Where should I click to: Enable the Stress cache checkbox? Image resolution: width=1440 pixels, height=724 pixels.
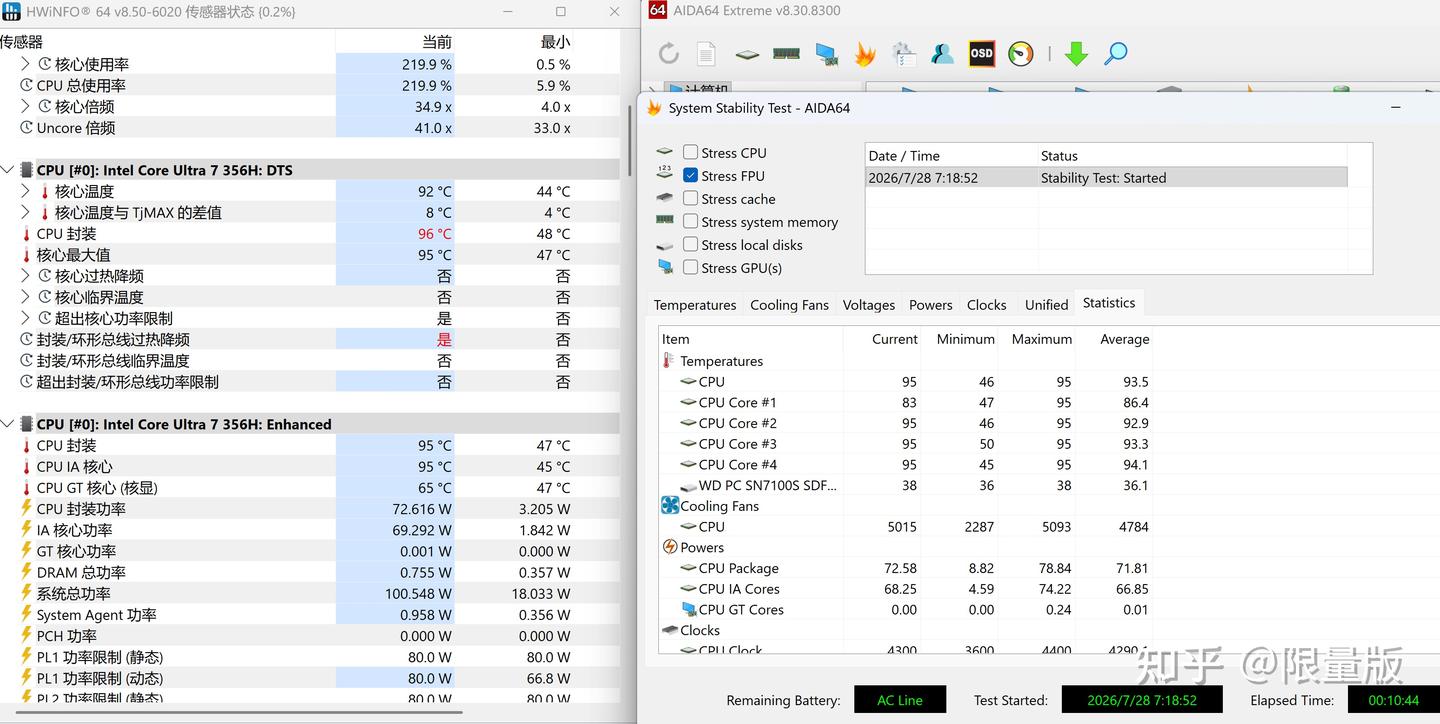[690, 198]
